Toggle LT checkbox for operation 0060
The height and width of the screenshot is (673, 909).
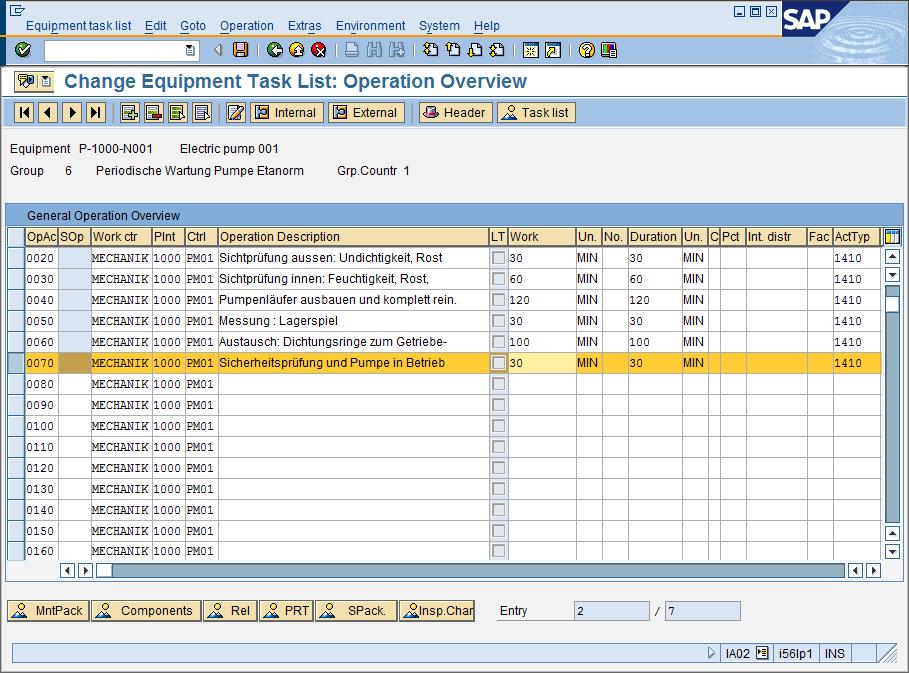(x=498, y=341)
